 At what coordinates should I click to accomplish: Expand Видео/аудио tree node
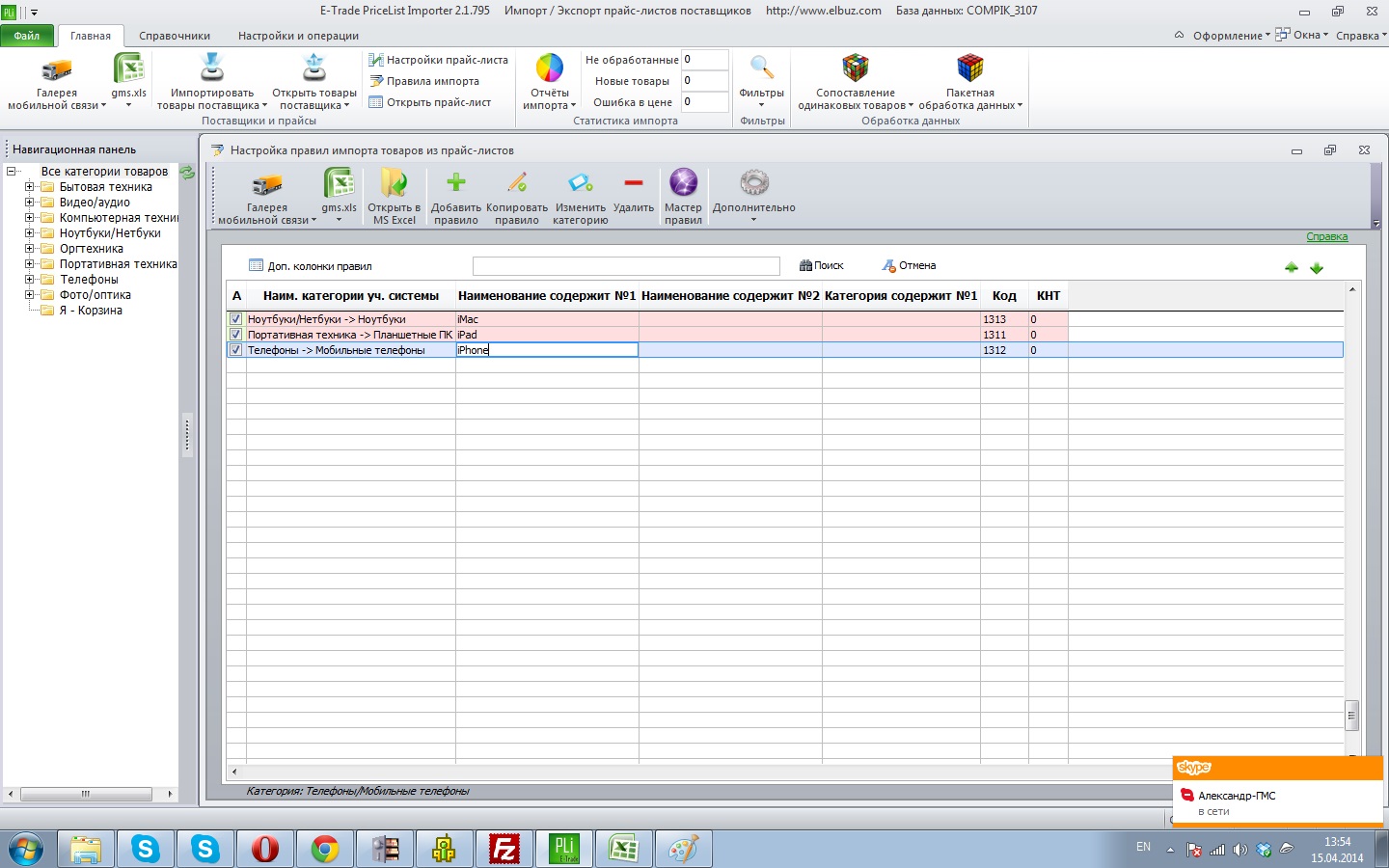(x=29, y=203)
